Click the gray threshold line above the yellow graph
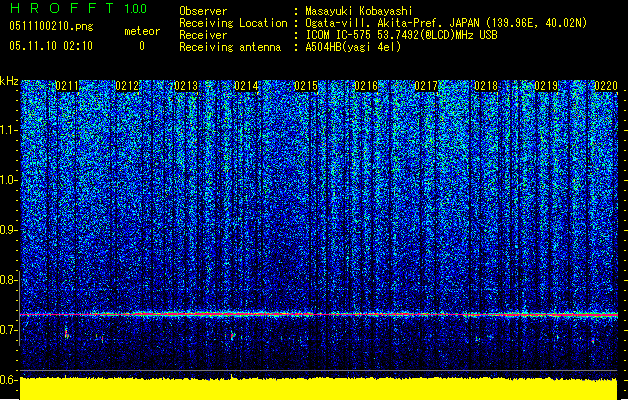This screenshot has width=629, height=400. pyautogui.click(x=319, y=370)
